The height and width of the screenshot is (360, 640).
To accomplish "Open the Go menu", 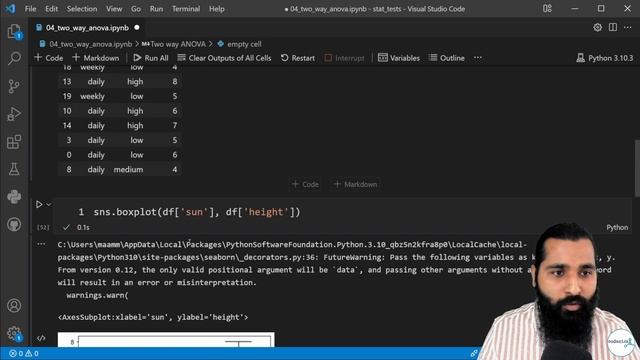I will [x=136, y=9].
